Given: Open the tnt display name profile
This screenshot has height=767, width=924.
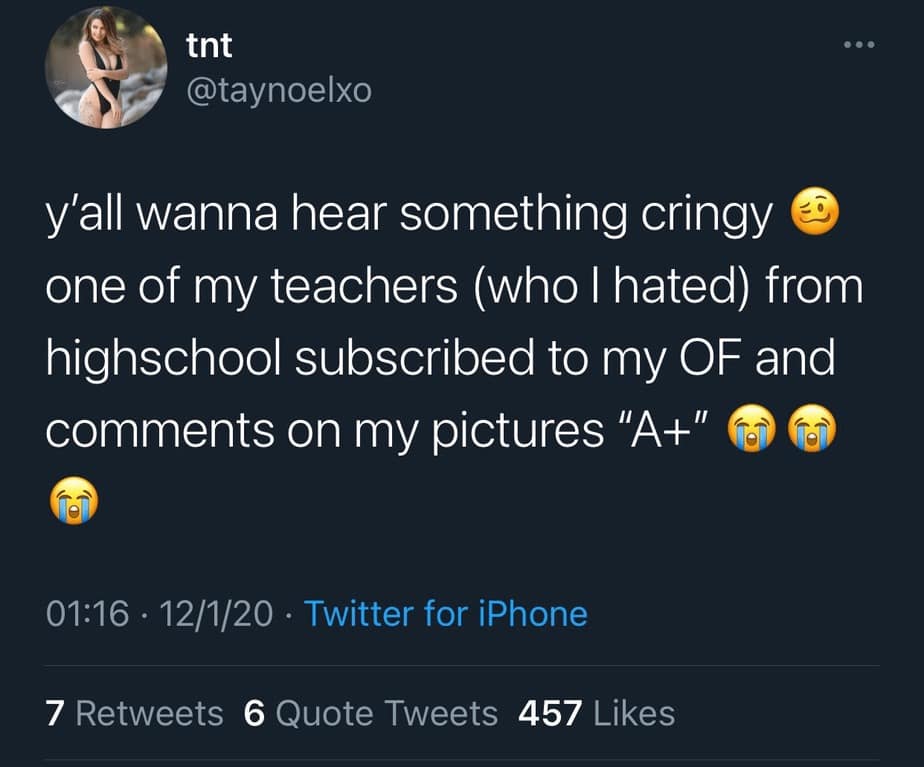Looking at the screenshot, I should (210, 46).
